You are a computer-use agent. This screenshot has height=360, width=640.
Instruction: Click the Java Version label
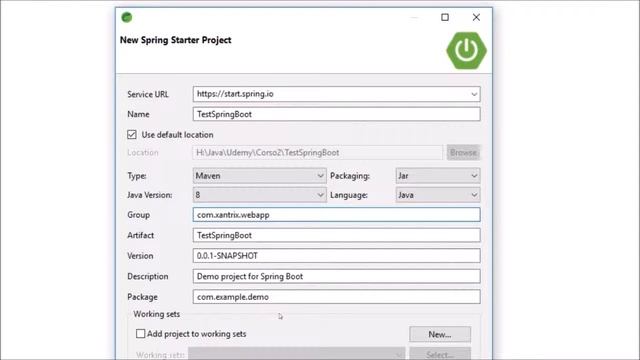coord(149,195)
